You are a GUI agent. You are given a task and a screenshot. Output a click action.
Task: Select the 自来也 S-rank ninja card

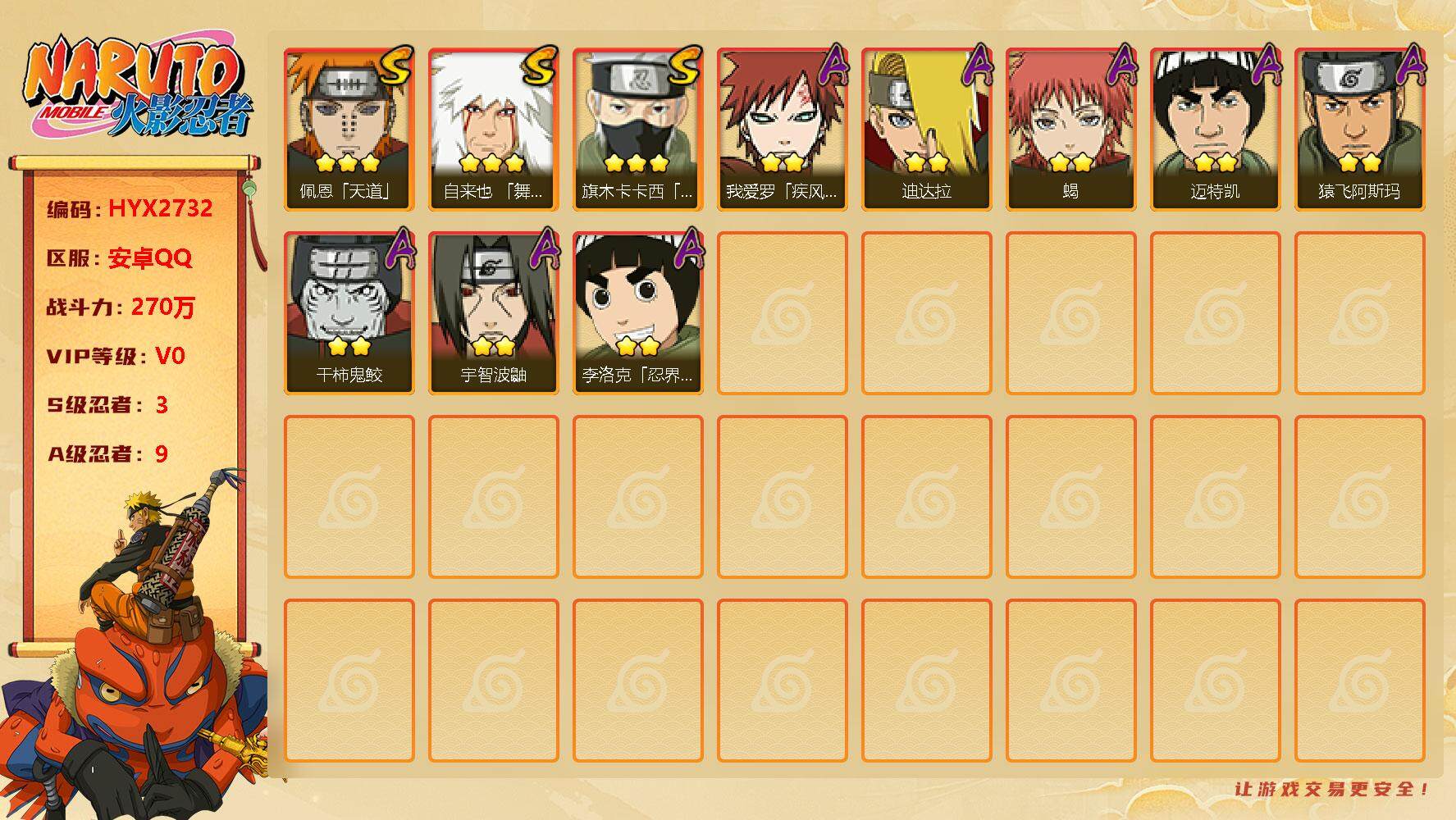(493, 130)
